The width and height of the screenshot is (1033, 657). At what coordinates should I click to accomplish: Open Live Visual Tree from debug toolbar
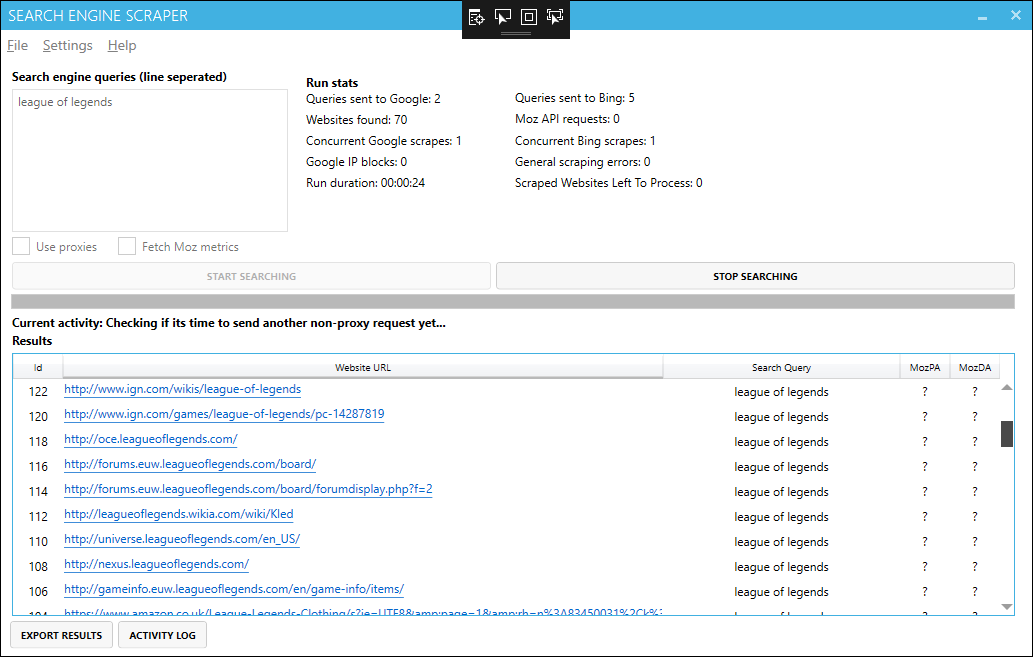(476, 17)
